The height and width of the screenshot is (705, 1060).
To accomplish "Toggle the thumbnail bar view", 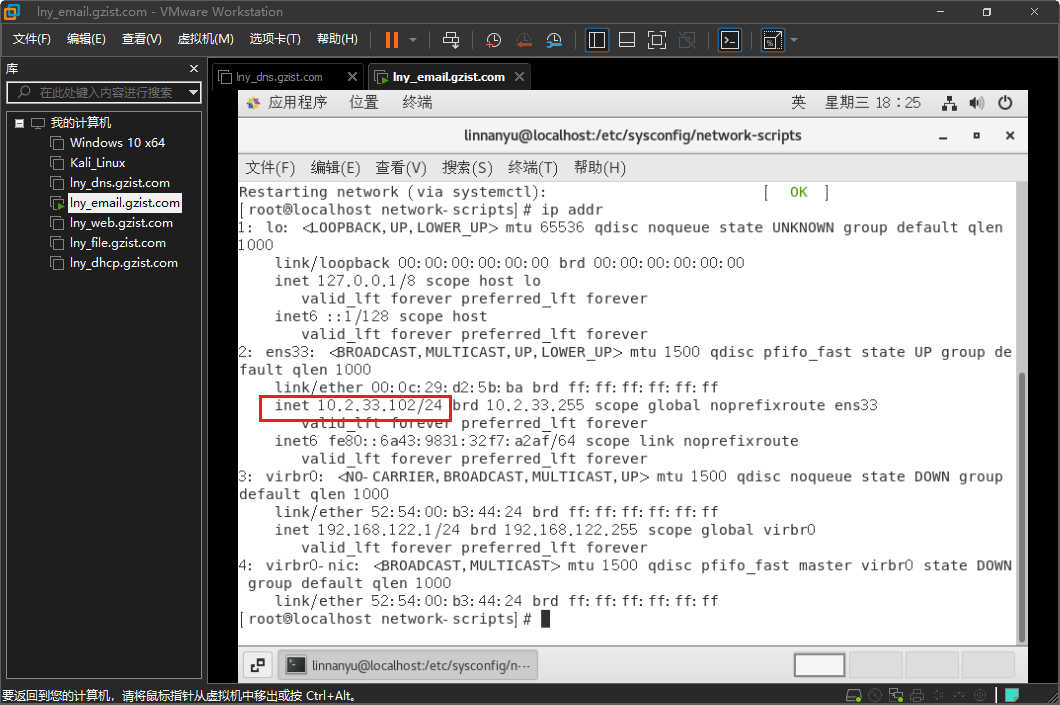I will pos(627,40).
